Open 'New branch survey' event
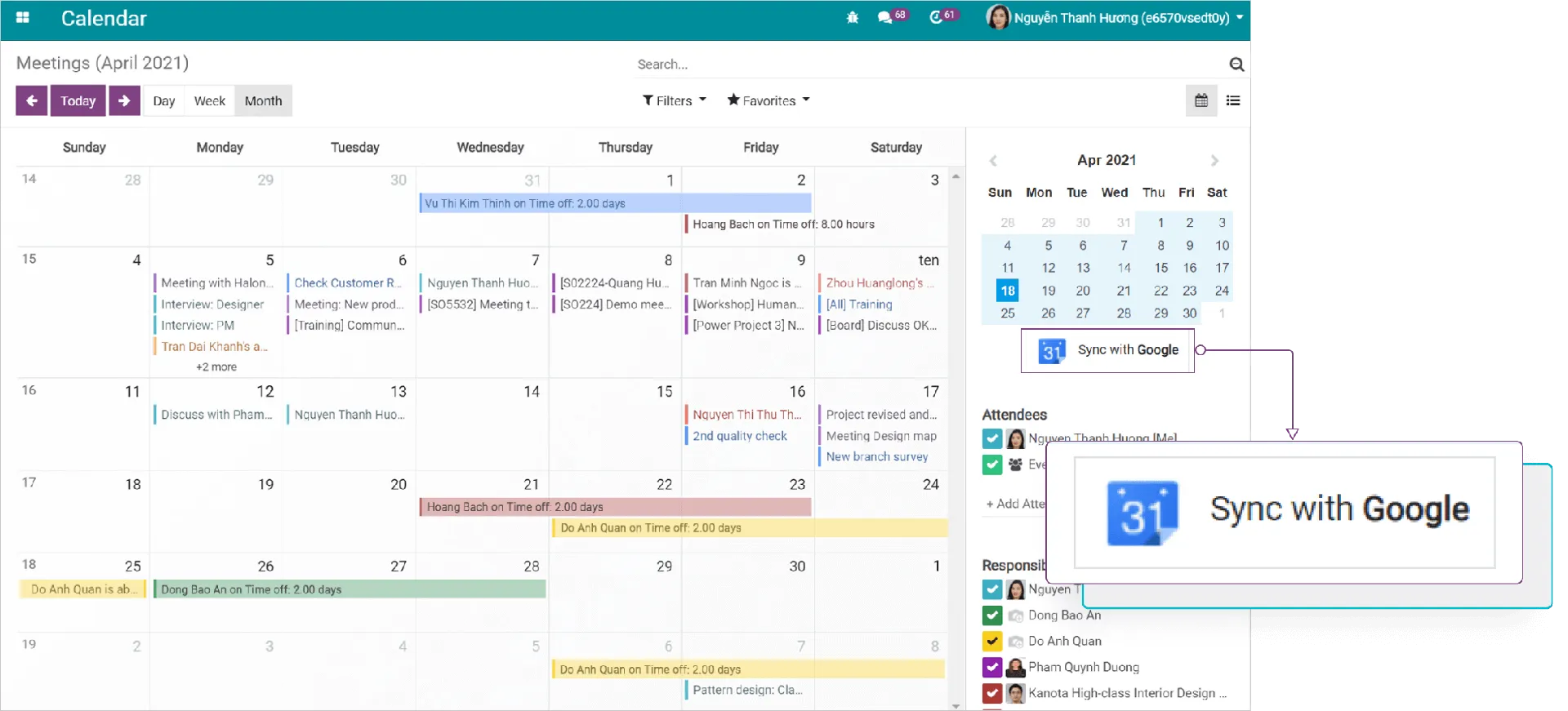Screen dimensions: 1568x711 pyautogui.click(x=877, y=457)
